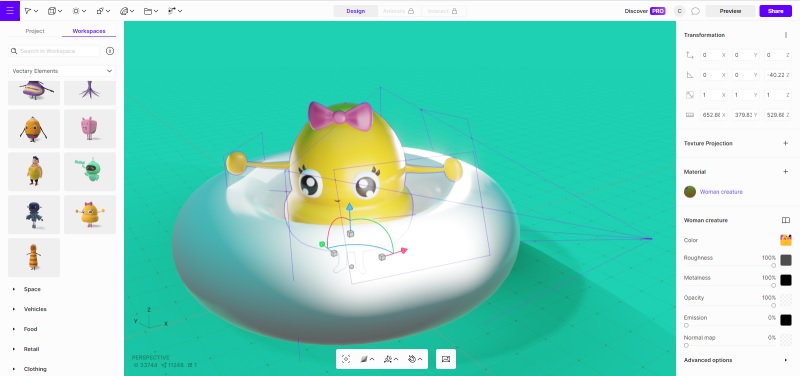The width and height of the screenshot is (800, 376).
Task: Click the Roughness slider handle
Action: [773, 265]
